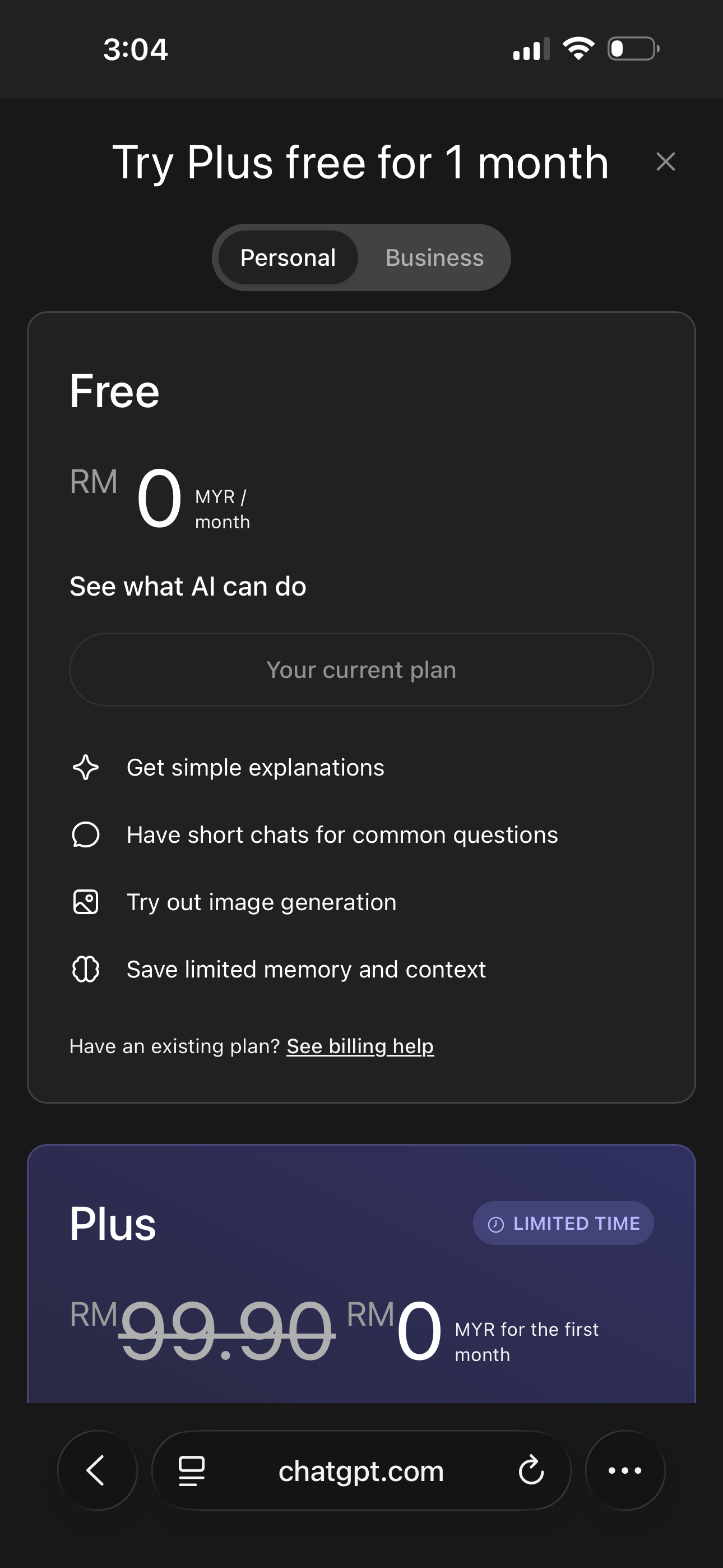Tap the clock icon in the Limited Time badge

(x=496, y=1224)
